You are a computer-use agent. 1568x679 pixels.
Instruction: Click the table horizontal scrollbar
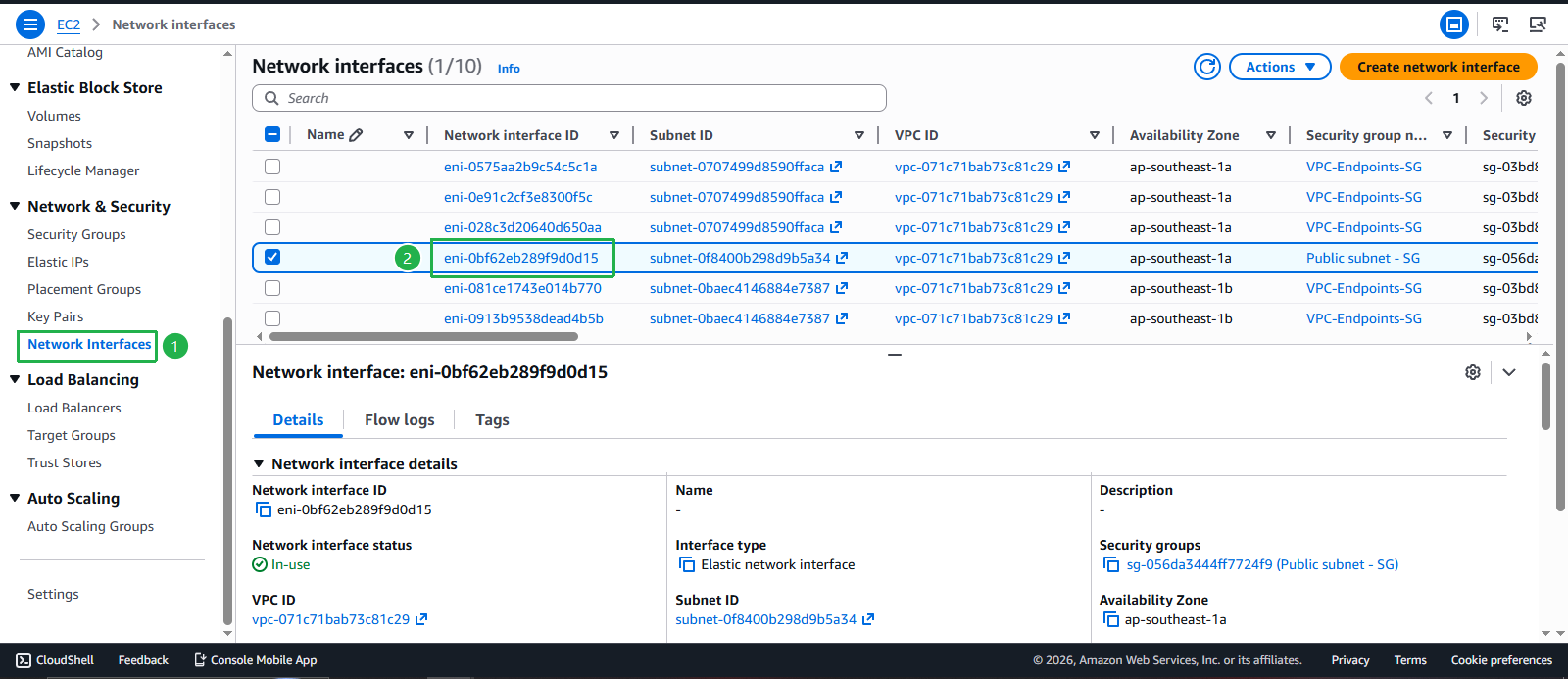coord(423,336)
